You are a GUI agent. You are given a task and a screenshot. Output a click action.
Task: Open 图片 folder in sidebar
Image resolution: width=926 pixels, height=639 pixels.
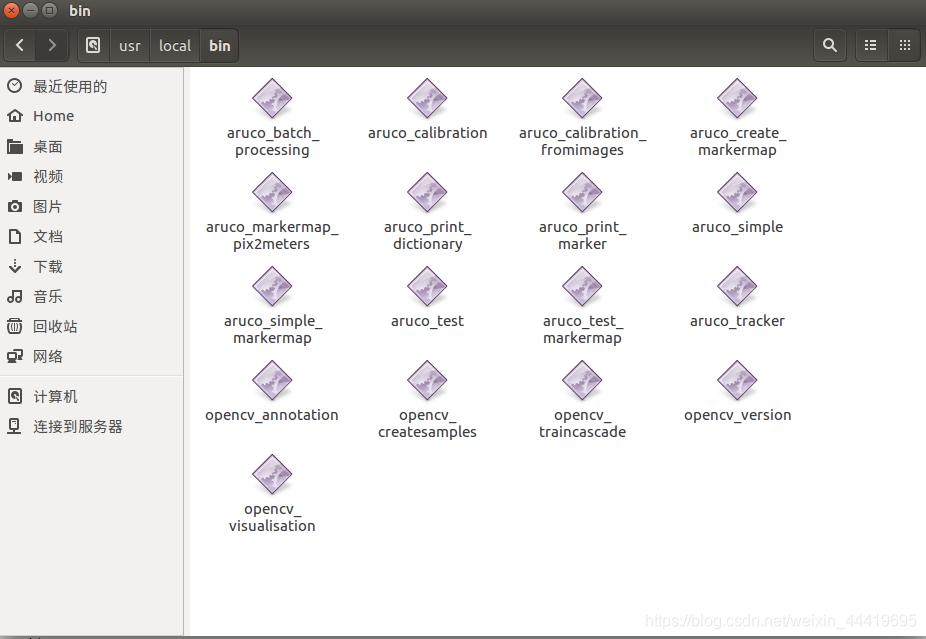point(92,206)
